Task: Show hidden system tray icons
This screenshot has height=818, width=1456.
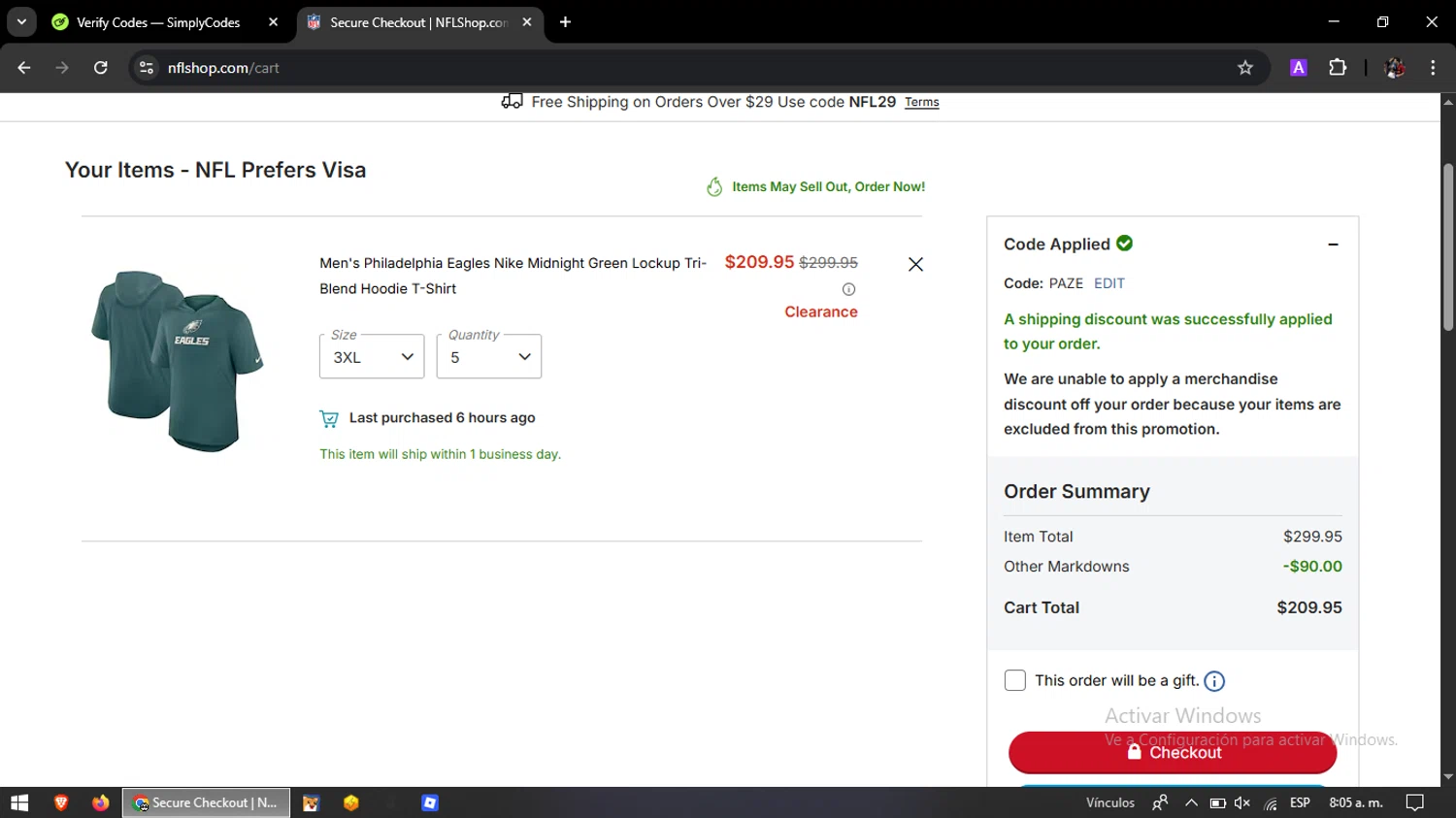Action: (1191, 802)
